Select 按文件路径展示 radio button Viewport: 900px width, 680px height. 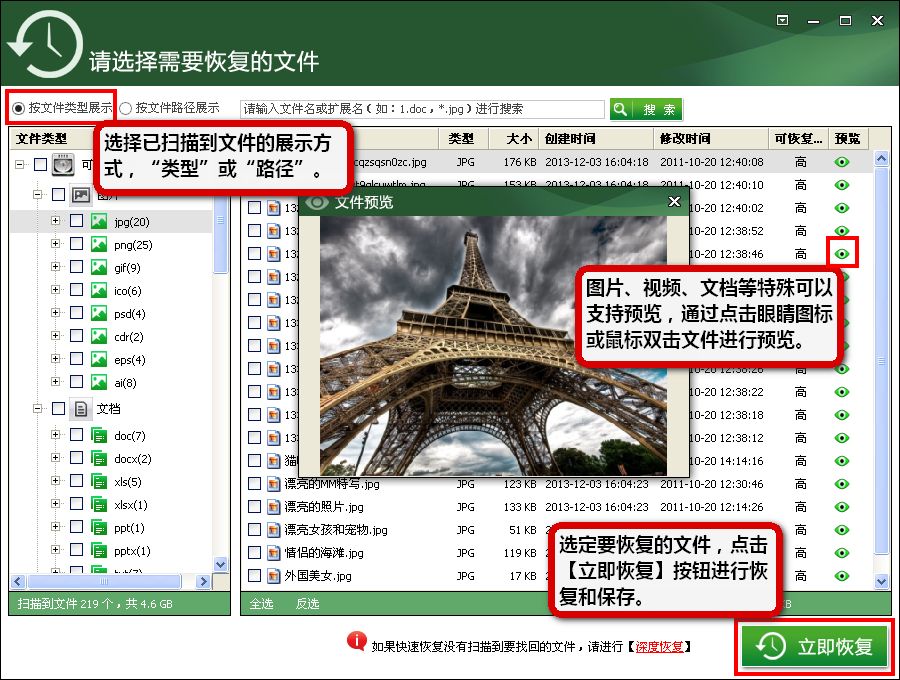(125, 108)
